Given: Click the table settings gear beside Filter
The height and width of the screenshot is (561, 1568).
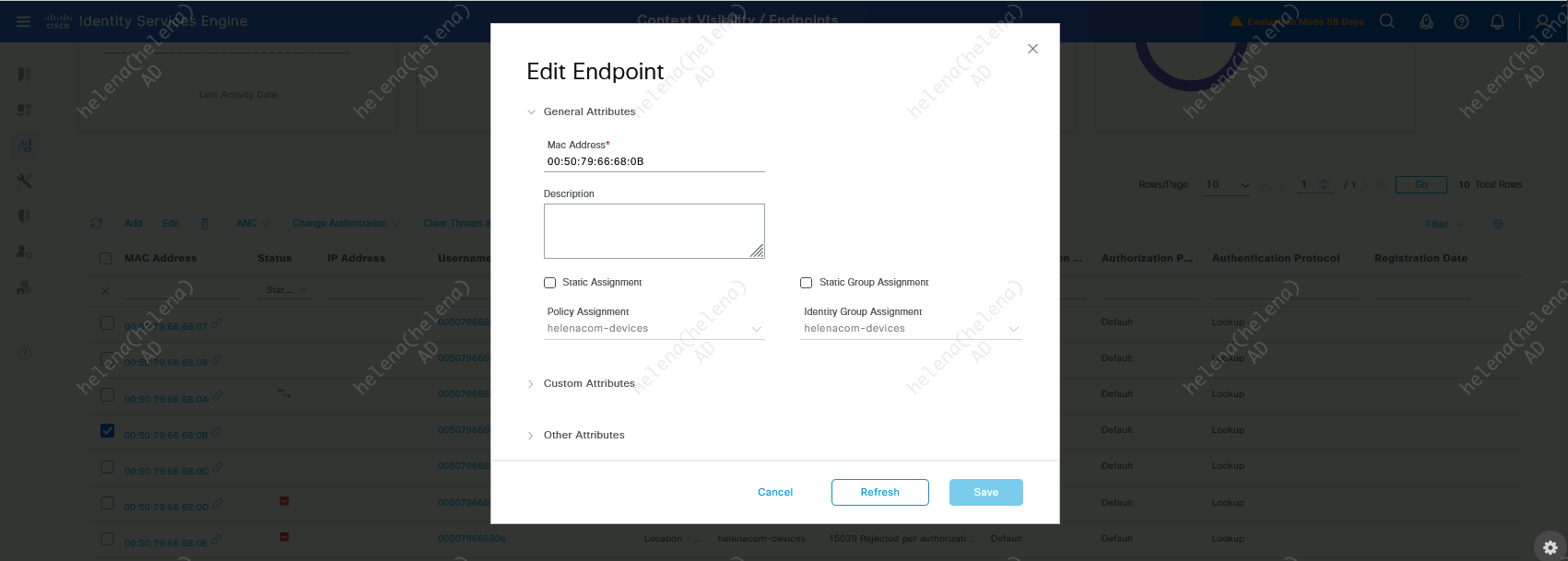Looking at the screenshot, I should 1498,224.
